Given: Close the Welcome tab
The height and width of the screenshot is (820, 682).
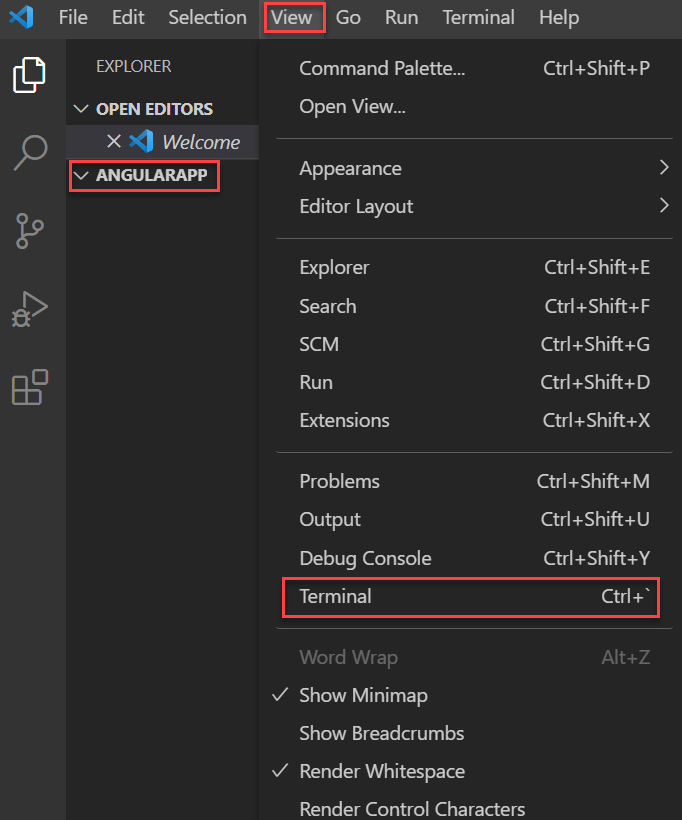Looking at the screenshot, I should tap(113, 141).
